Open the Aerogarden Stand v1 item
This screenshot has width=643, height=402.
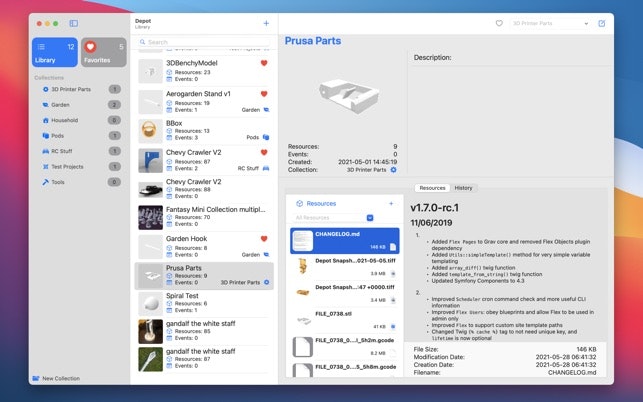point(204,101)
